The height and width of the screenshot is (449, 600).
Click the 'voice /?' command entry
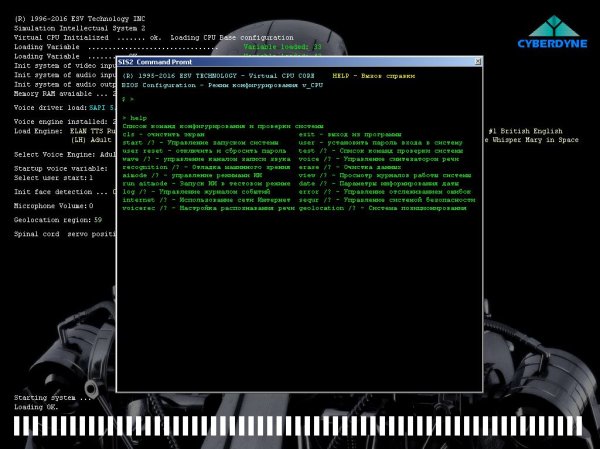378,159
